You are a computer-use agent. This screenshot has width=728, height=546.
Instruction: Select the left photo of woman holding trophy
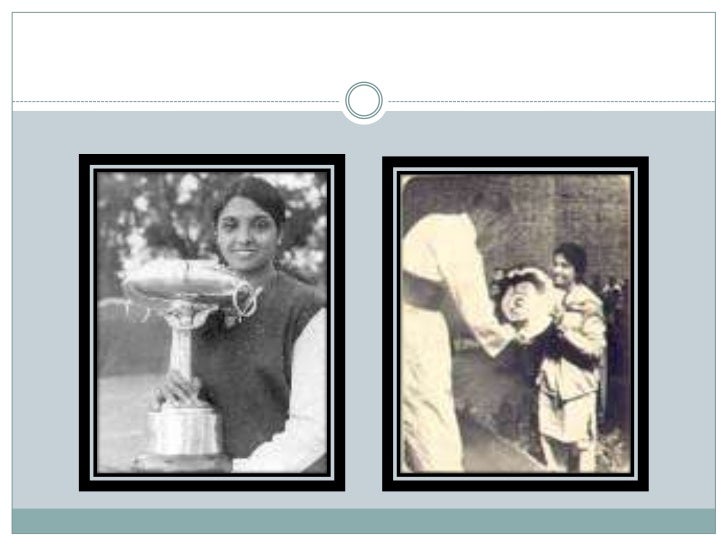(x=212, y=322)
